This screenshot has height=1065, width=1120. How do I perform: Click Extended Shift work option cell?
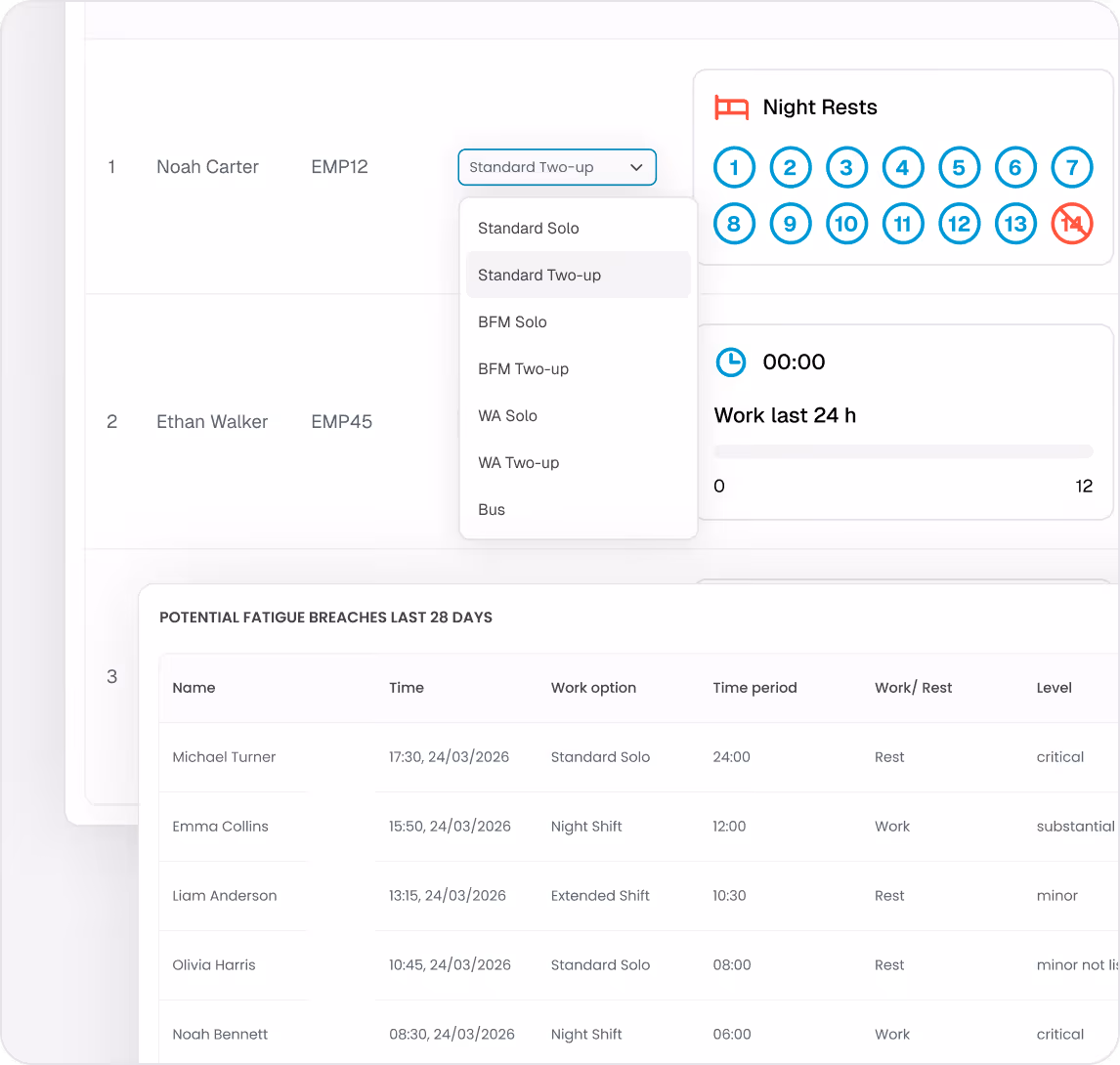[600, 896]
